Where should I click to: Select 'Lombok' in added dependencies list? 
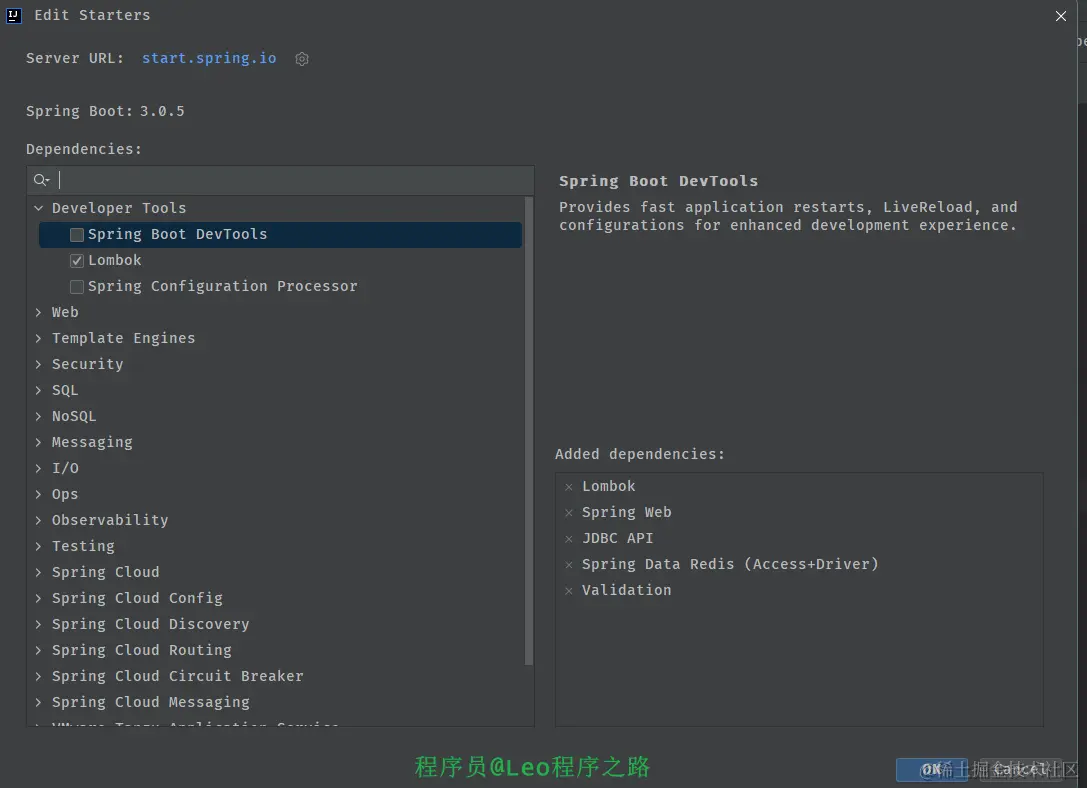point(608,487)
